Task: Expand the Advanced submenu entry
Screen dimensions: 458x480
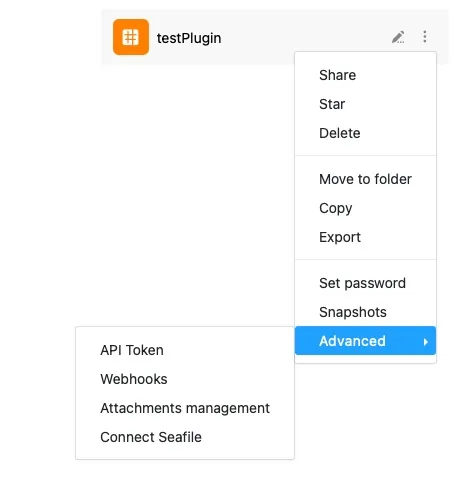Action: tap(366, 341)
